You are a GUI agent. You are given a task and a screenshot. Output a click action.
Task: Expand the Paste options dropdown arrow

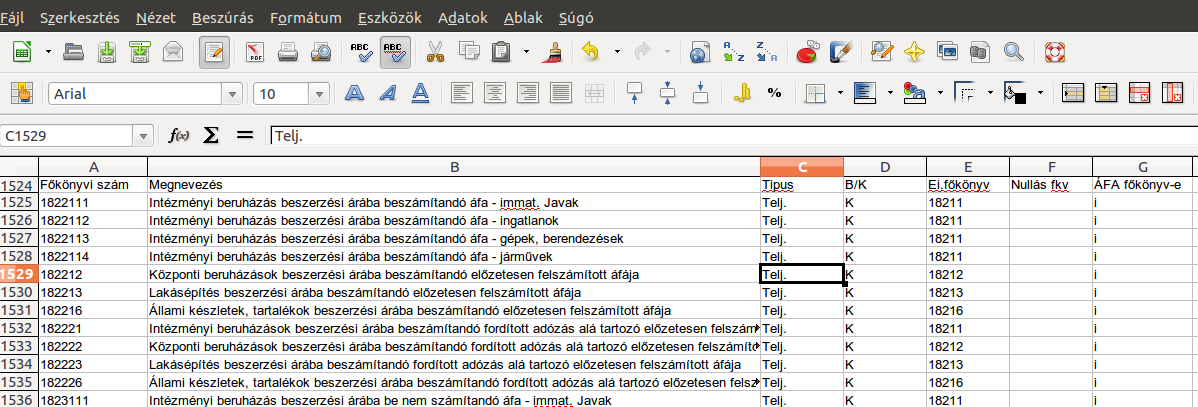coord(526,52)
